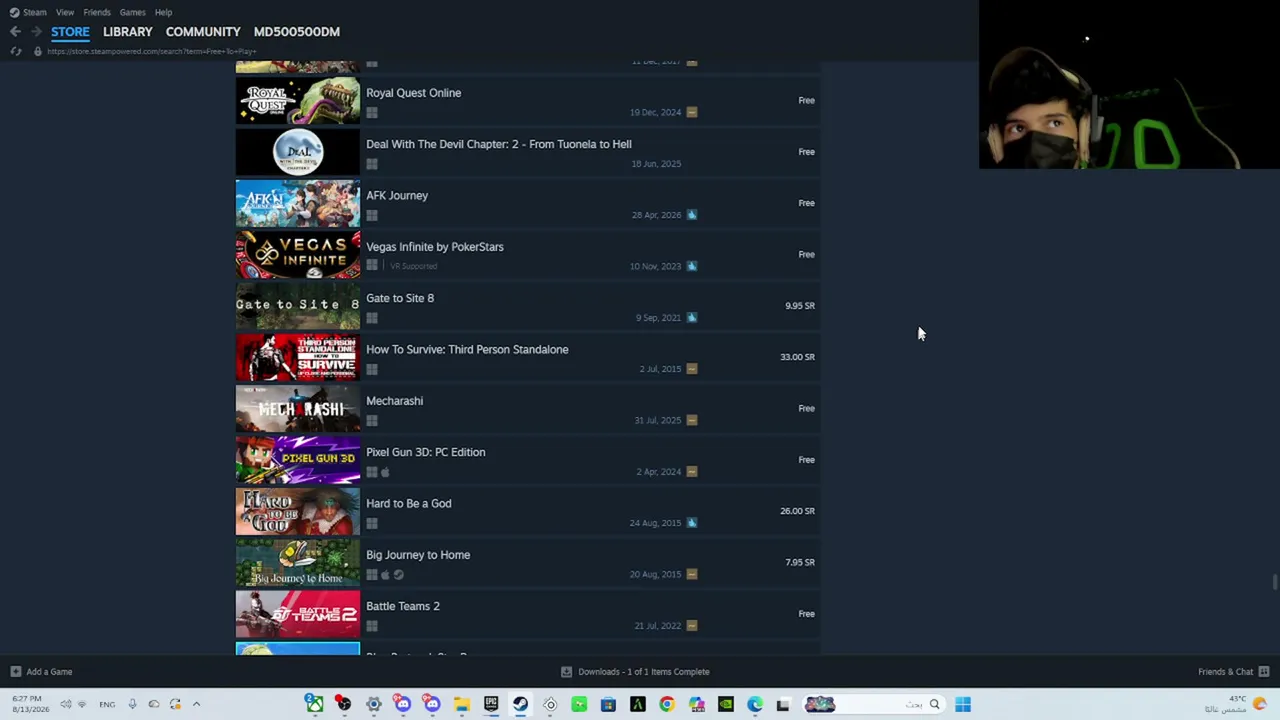The height and width of the screenshot is (720, 1280).
Task: Click the Windows platform icon under AFK Journey
Action: pyautogui.click(x=372, y=215)
